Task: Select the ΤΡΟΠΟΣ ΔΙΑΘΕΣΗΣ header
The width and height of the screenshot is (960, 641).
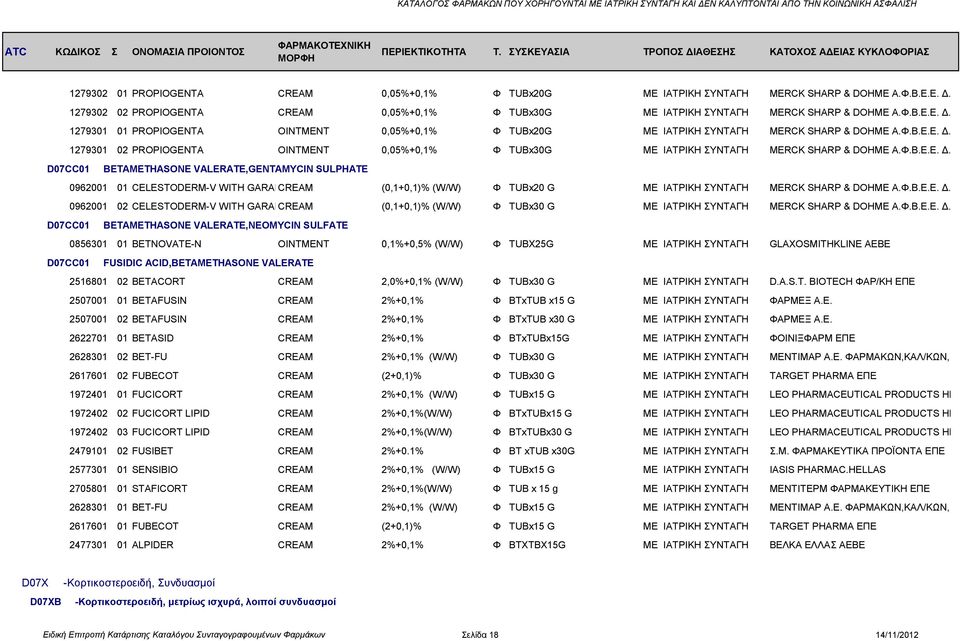Action: point(689,51)
